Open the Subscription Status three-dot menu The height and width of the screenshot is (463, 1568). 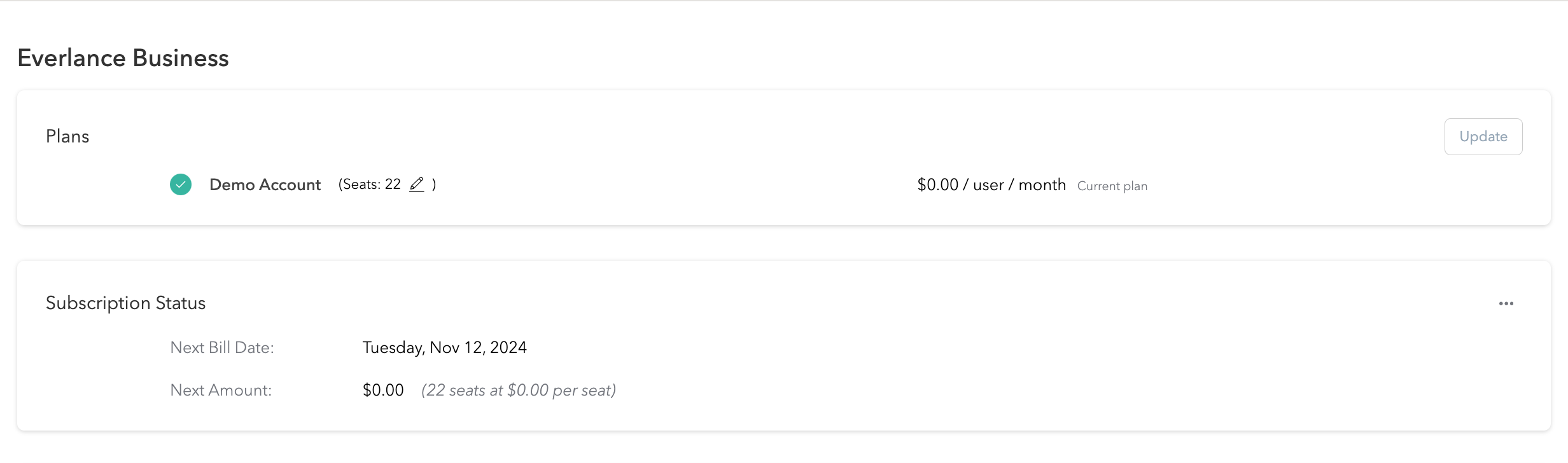[1506, 304]
